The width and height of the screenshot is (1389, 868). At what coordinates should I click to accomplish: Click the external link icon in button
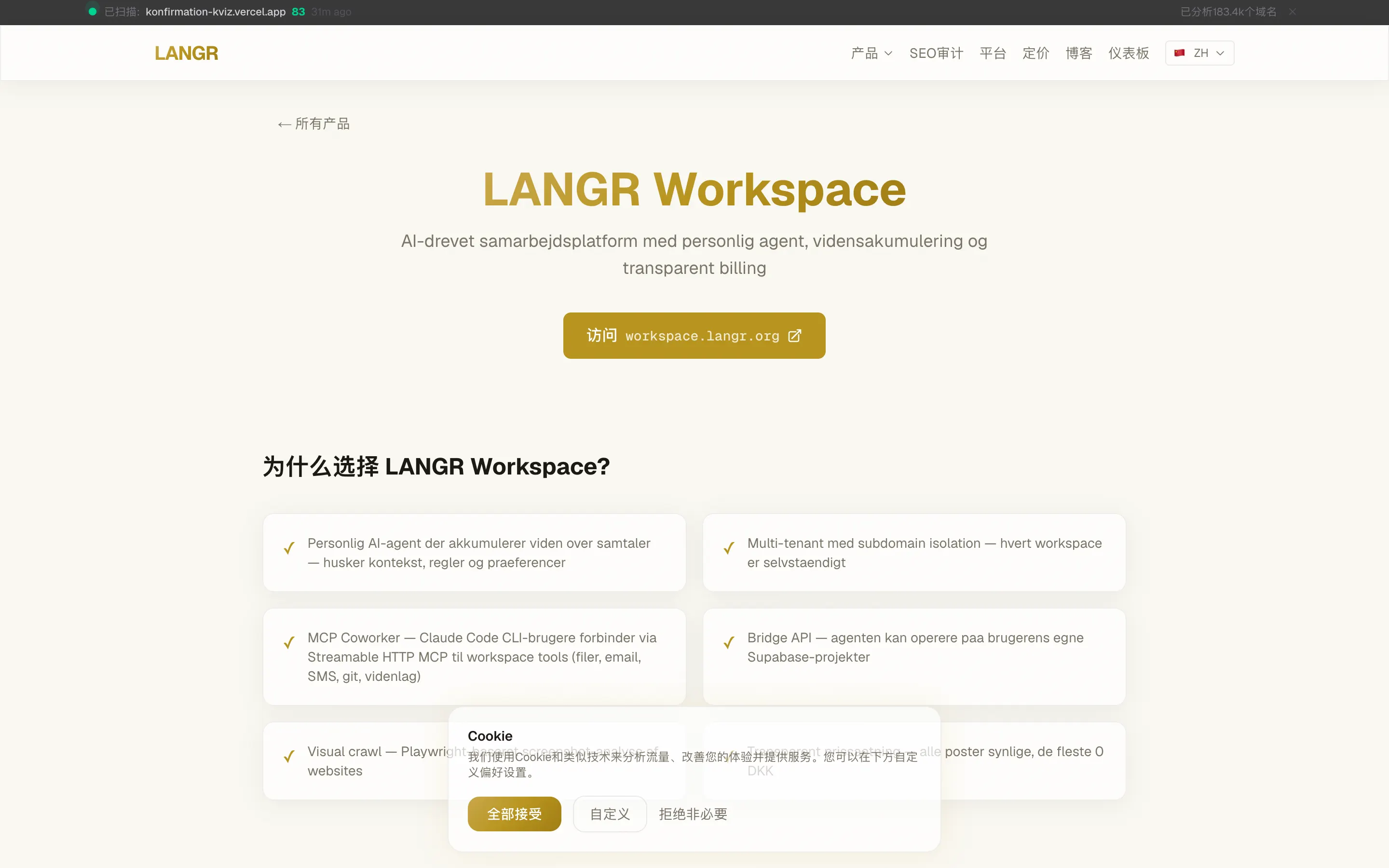794,336
